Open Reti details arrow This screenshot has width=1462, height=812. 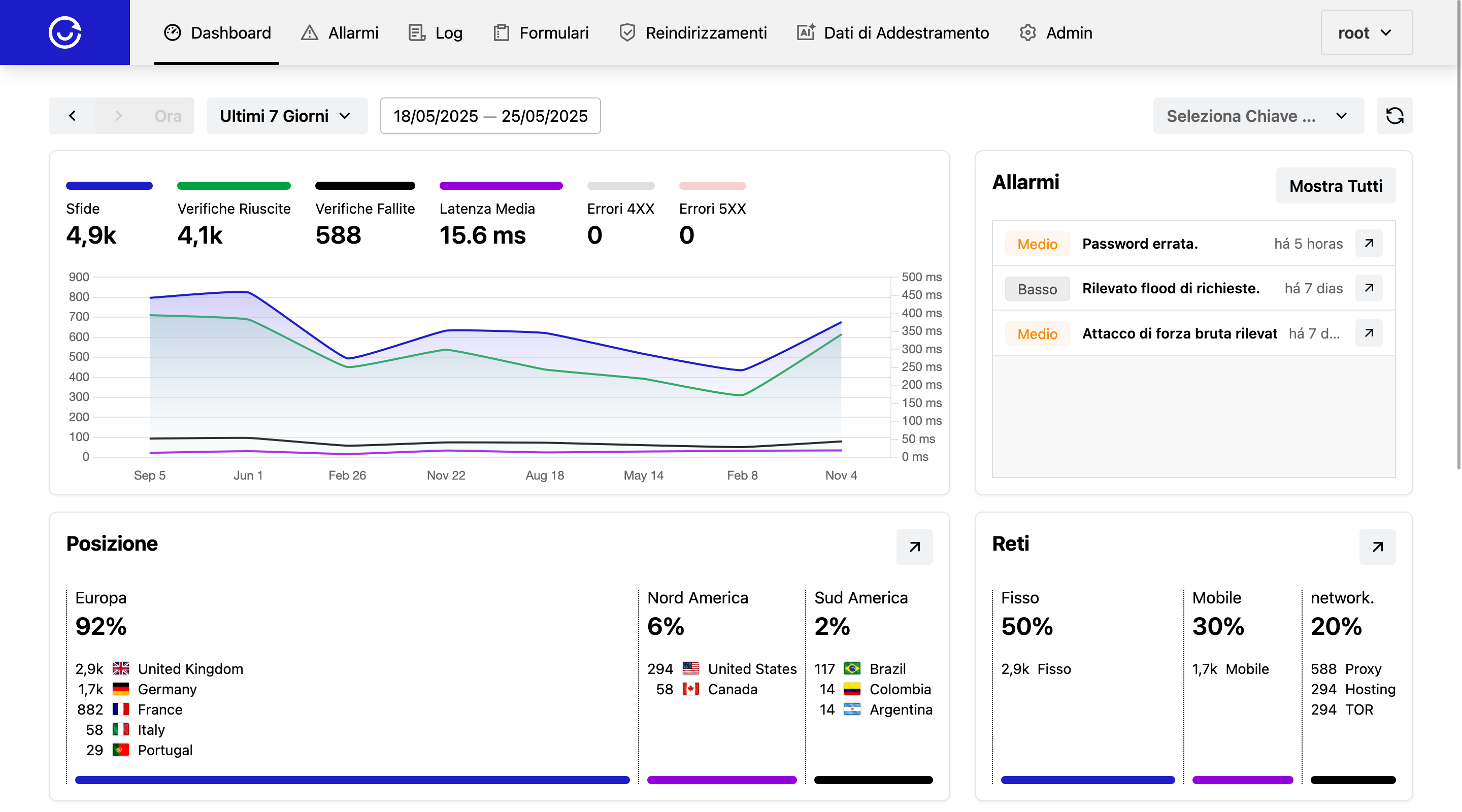[x=1377, y=547]
